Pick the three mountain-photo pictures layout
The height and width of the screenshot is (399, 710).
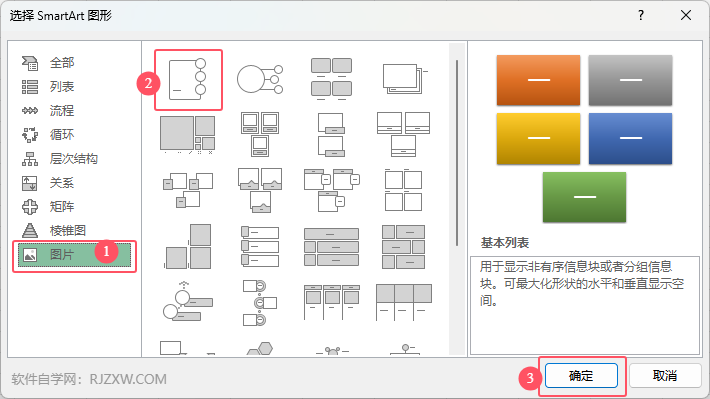click(x=260, y=190)
